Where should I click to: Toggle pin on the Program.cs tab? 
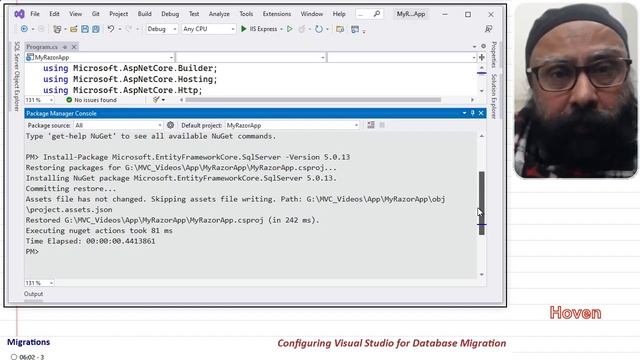click(x=65, y=47)
